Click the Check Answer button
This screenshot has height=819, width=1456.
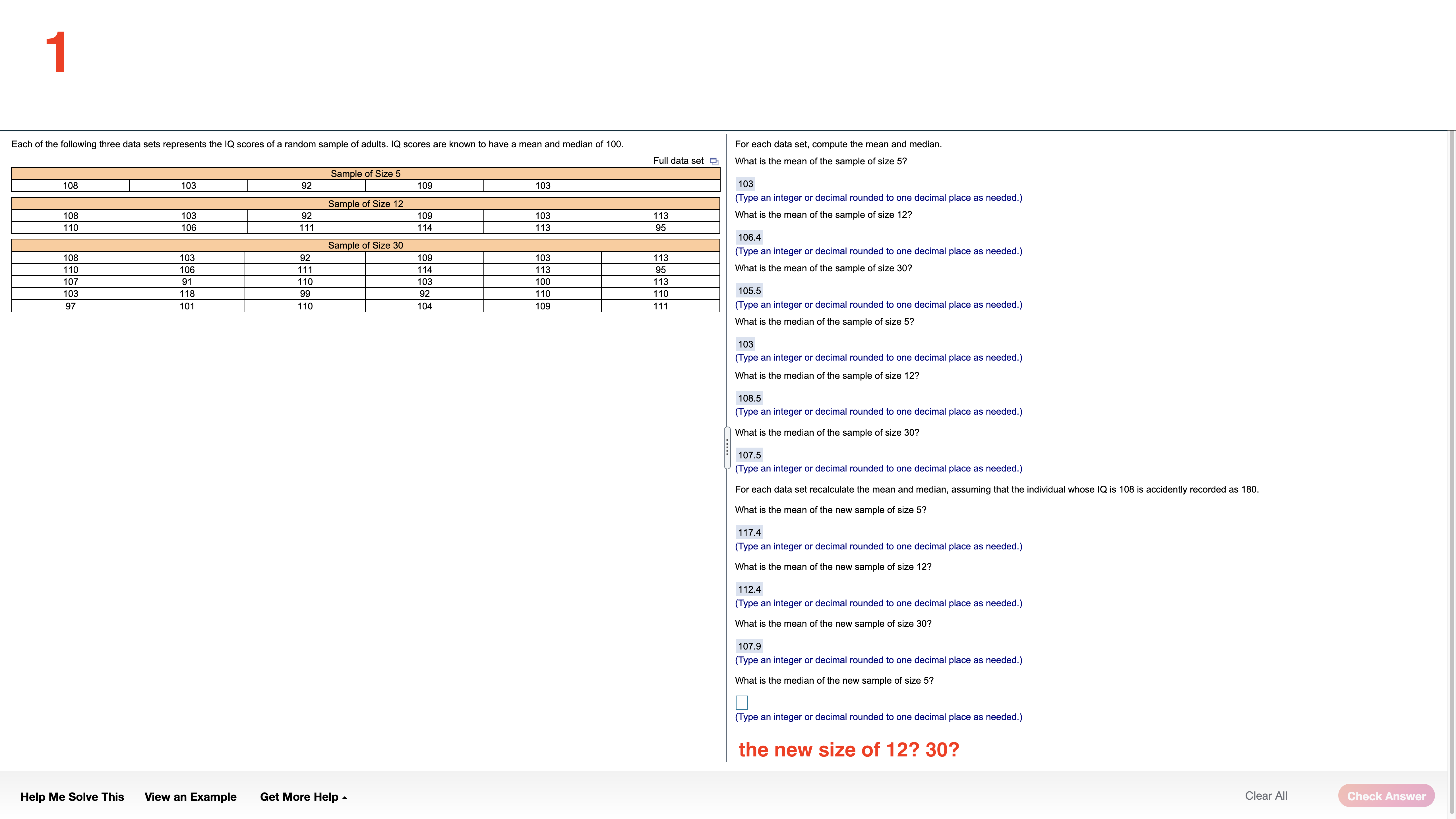click(x=1387, y=795)
